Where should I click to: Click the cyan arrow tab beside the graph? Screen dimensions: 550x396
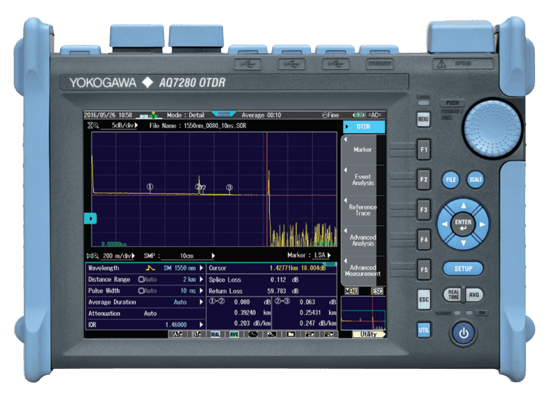click(90, 219)
